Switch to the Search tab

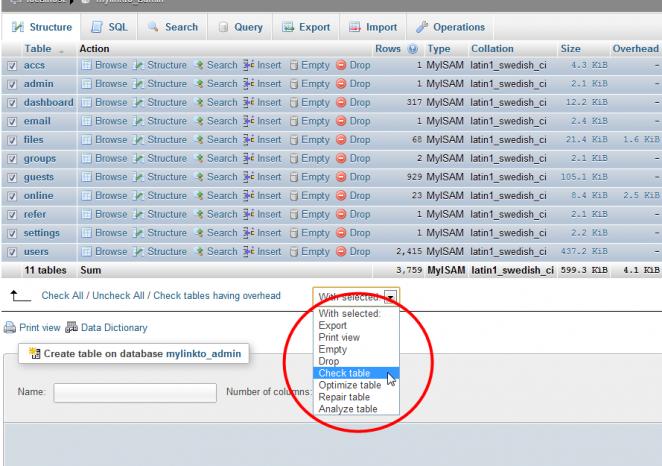[x=172, y=27]
